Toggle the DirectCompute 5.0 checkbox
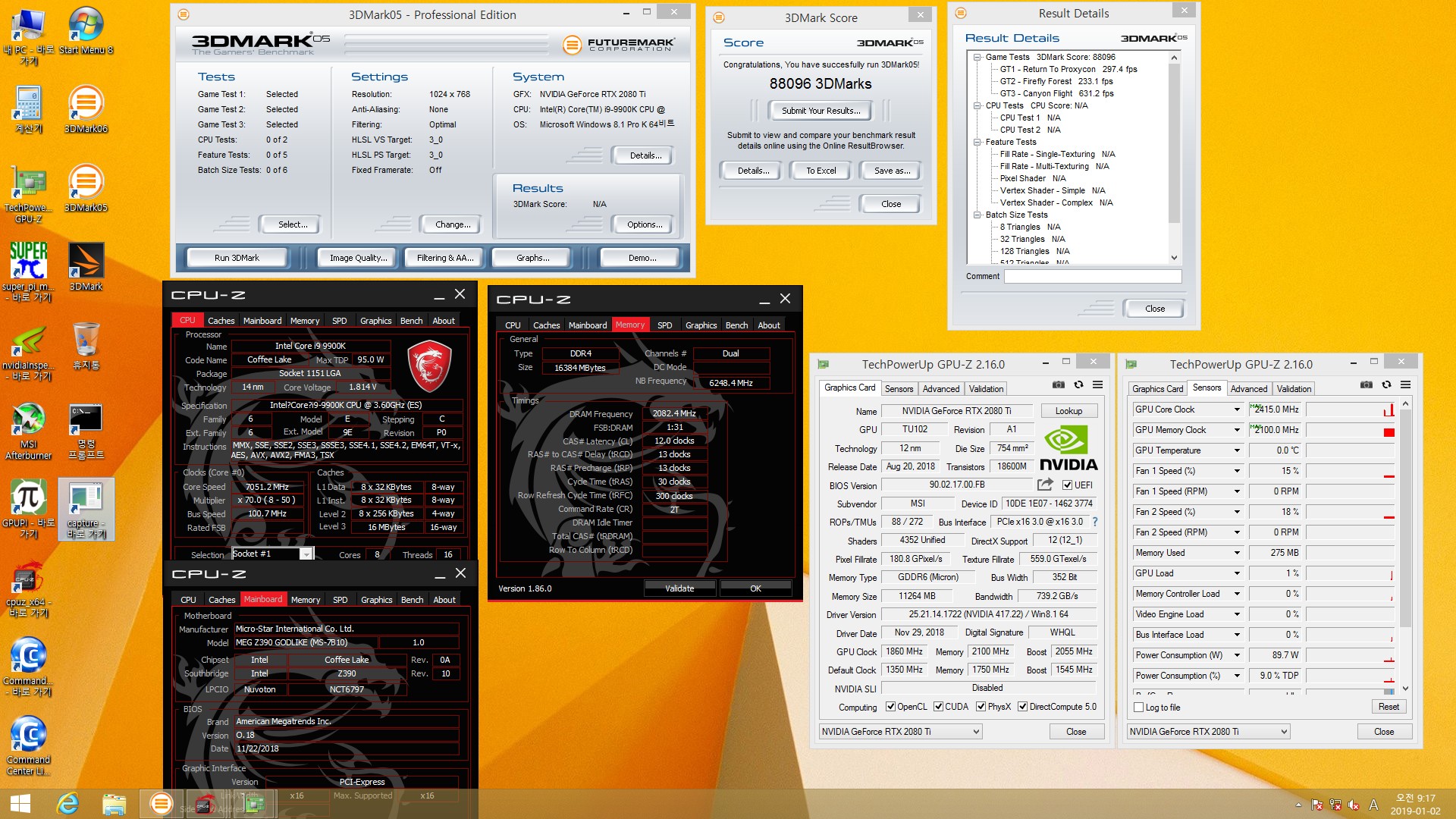 point(1022,707)
